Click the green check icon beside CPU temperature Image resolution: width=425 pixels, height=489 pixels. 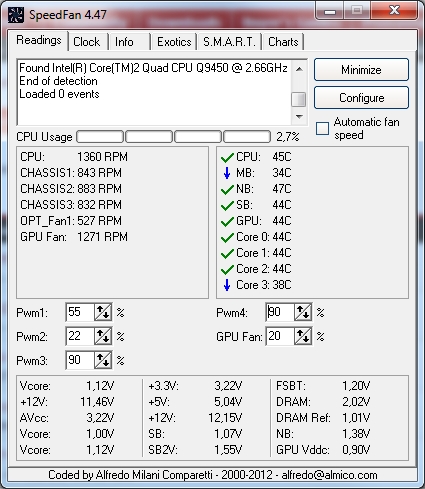tap(227, 157)
